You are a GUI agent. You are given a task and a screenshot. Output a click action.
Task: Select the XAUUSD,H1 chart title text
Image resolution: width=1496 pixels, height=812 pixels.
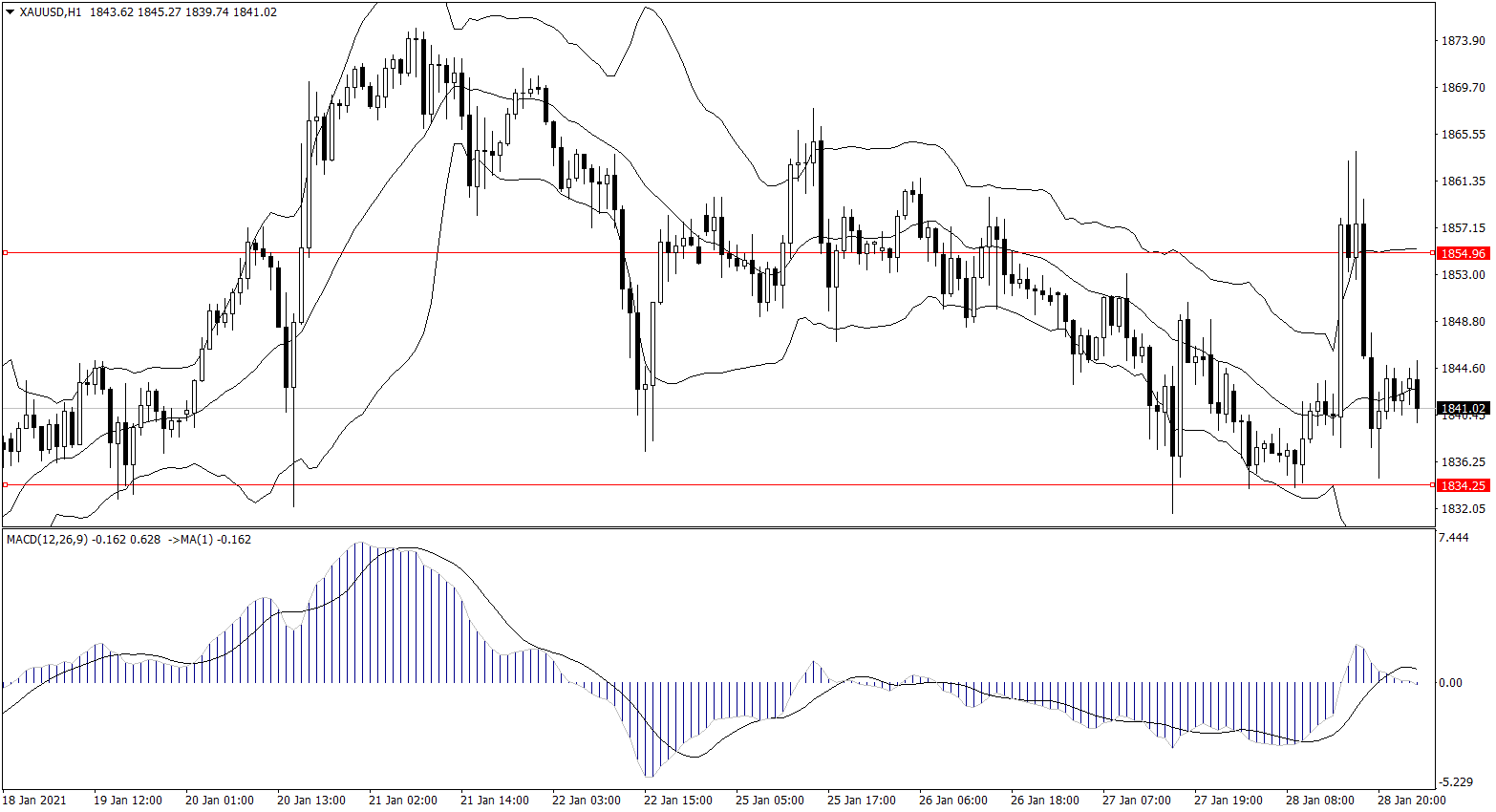(51, 12)
